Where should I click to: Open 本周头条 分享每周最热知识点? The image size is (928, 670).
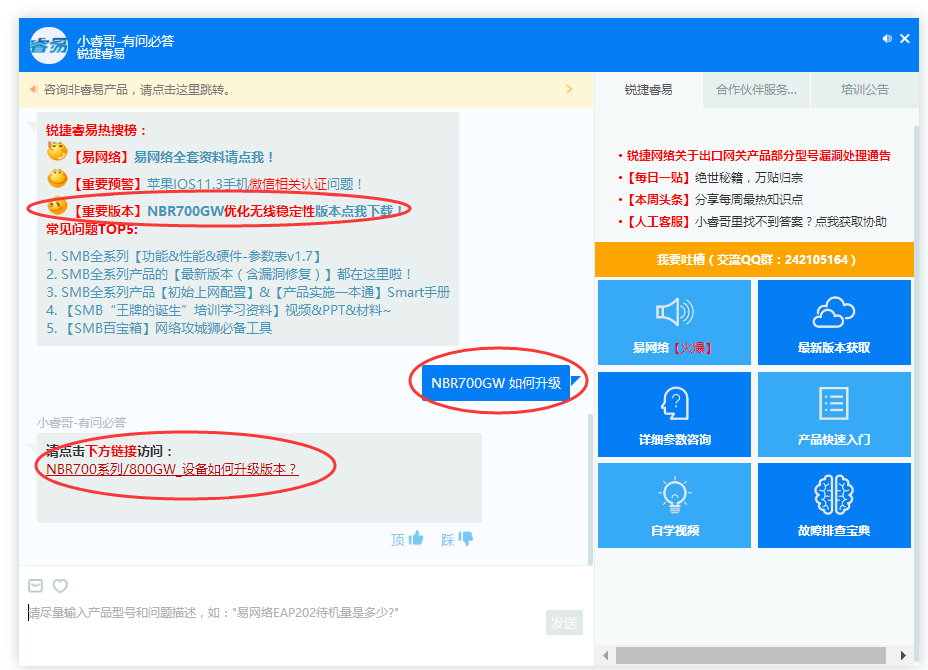click(x=714, y=199)
